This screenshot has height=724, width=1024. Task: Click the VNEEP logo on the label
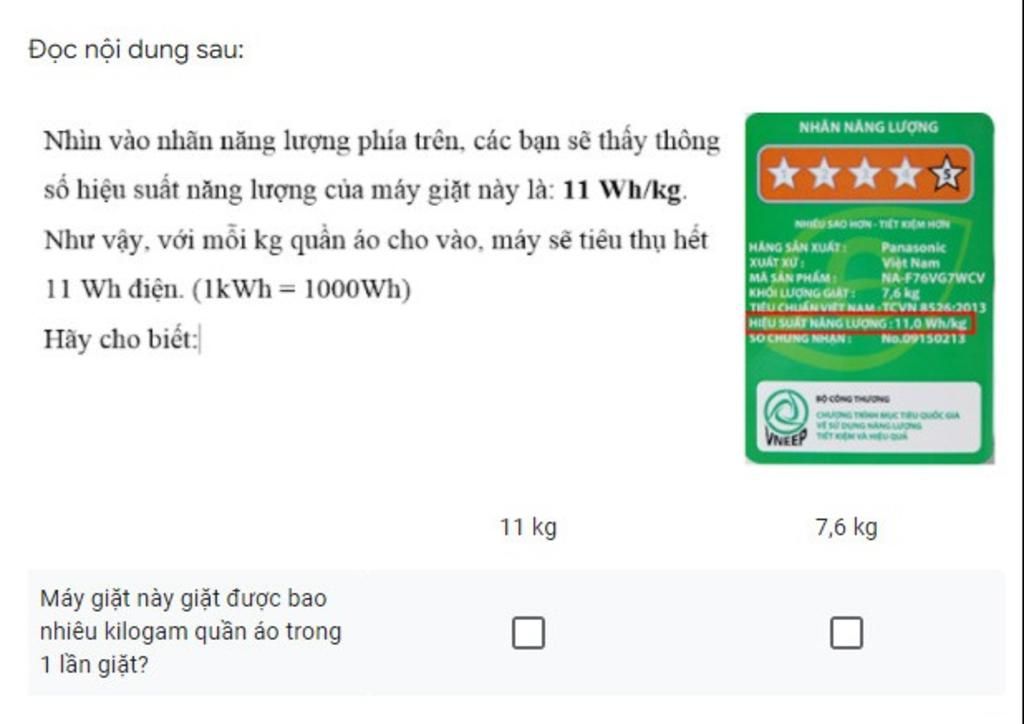point(786,418)
